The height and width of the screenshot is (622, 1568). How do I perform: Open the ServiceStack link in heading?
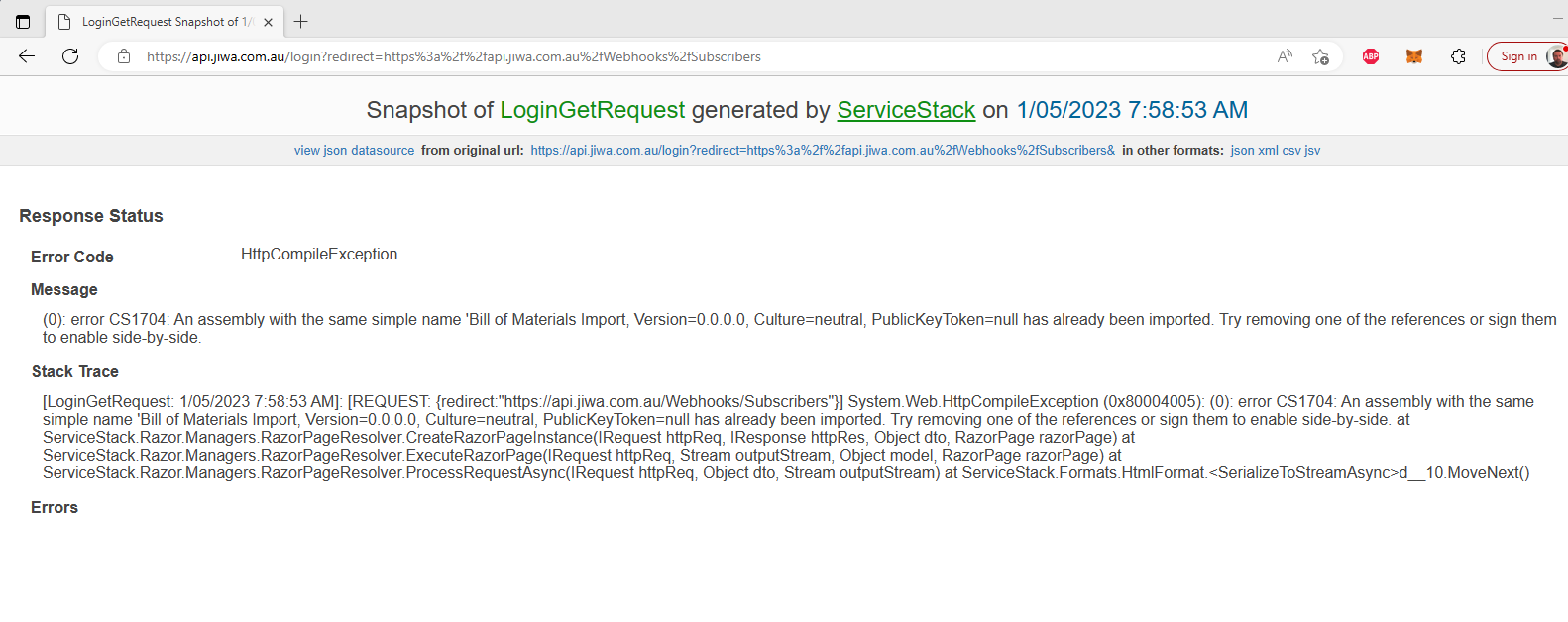point(906,110)
